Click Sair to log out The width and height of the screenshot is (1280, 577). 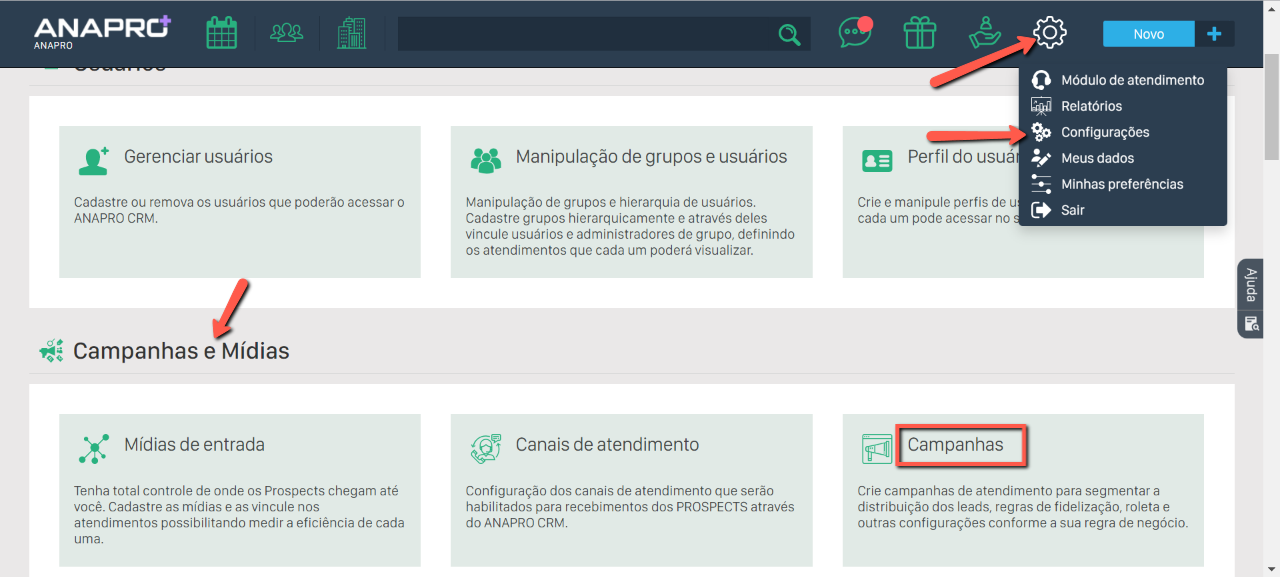(x=1072, y=210)
